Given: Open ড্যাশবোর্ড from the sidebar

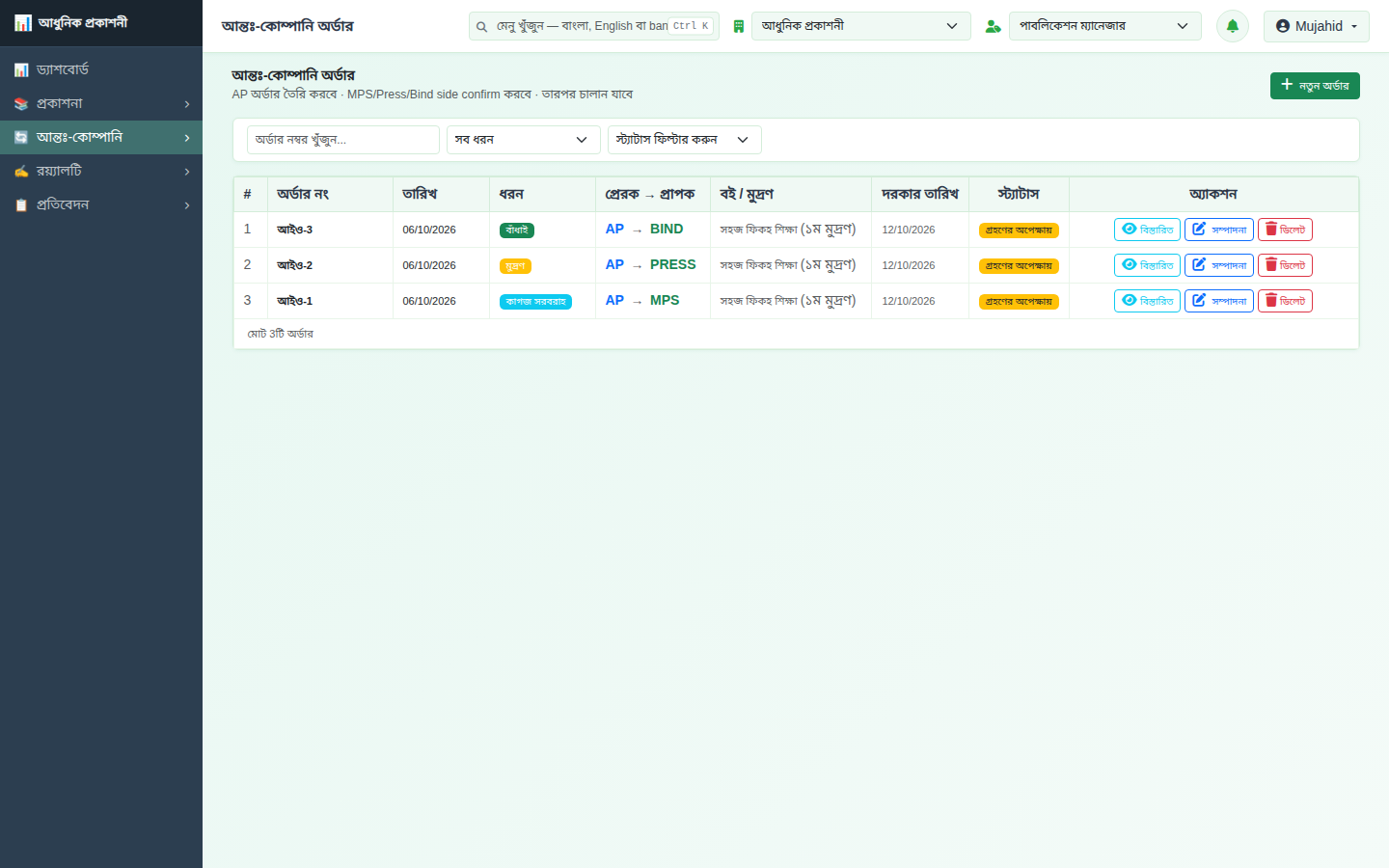Looking at the screenshot, I should pyautogui.click(x=101, y=69).
